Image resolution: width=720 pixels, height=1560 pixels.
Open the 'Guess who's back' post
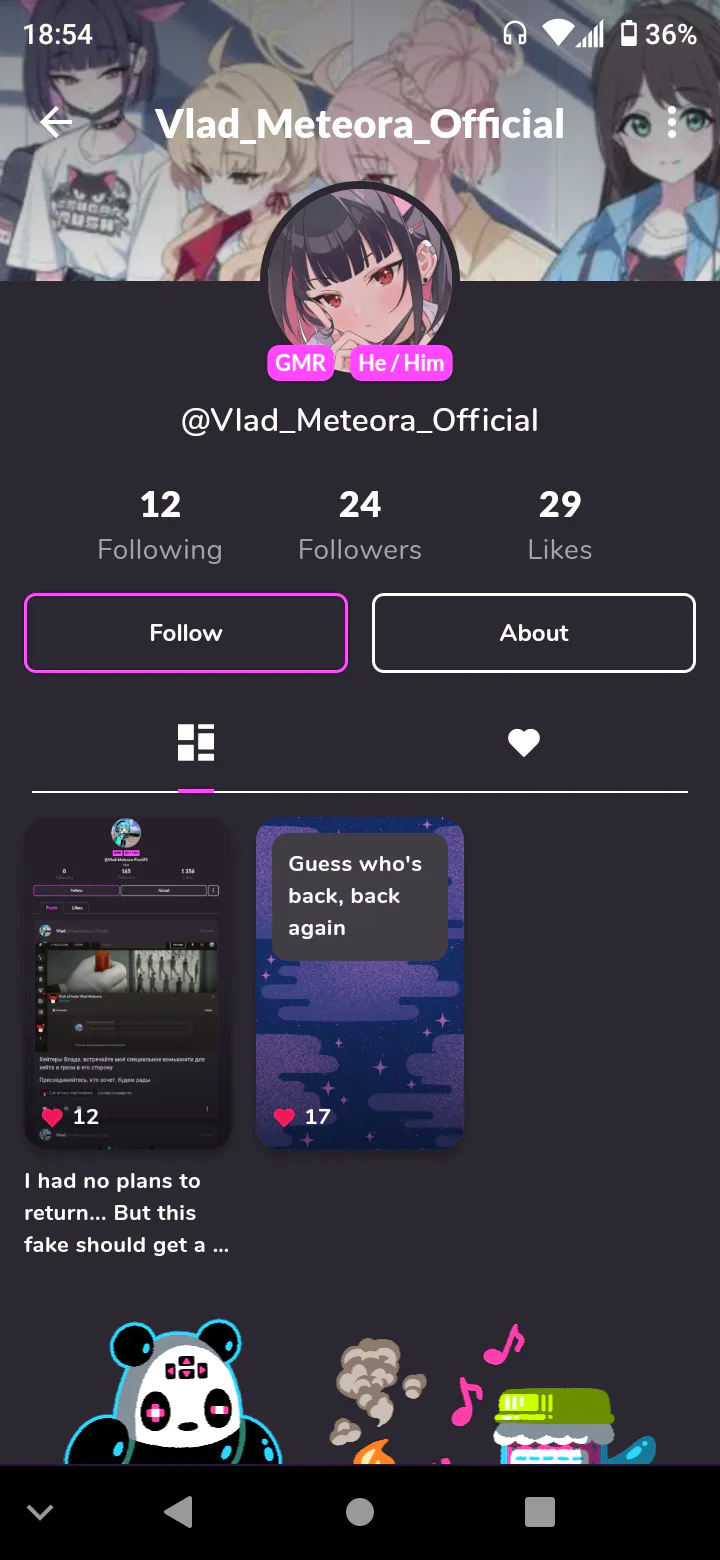[x=360, y=983]
